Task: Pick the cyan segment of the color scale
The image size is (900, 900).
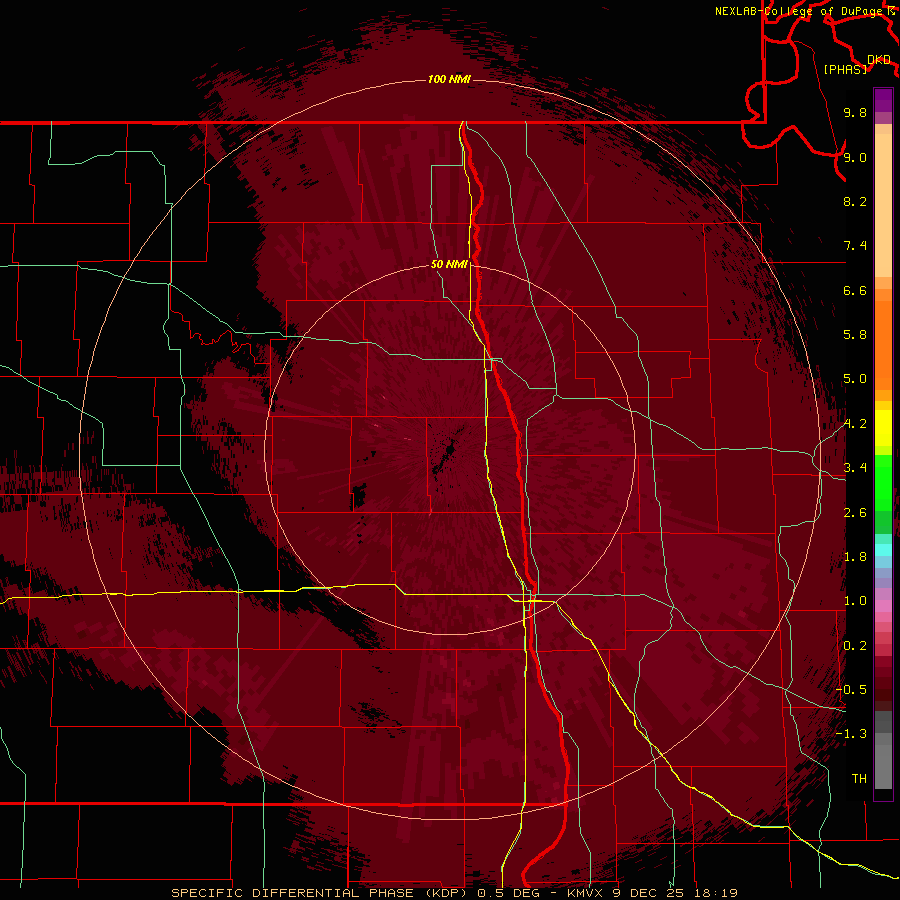Action: tap(883, 550)
